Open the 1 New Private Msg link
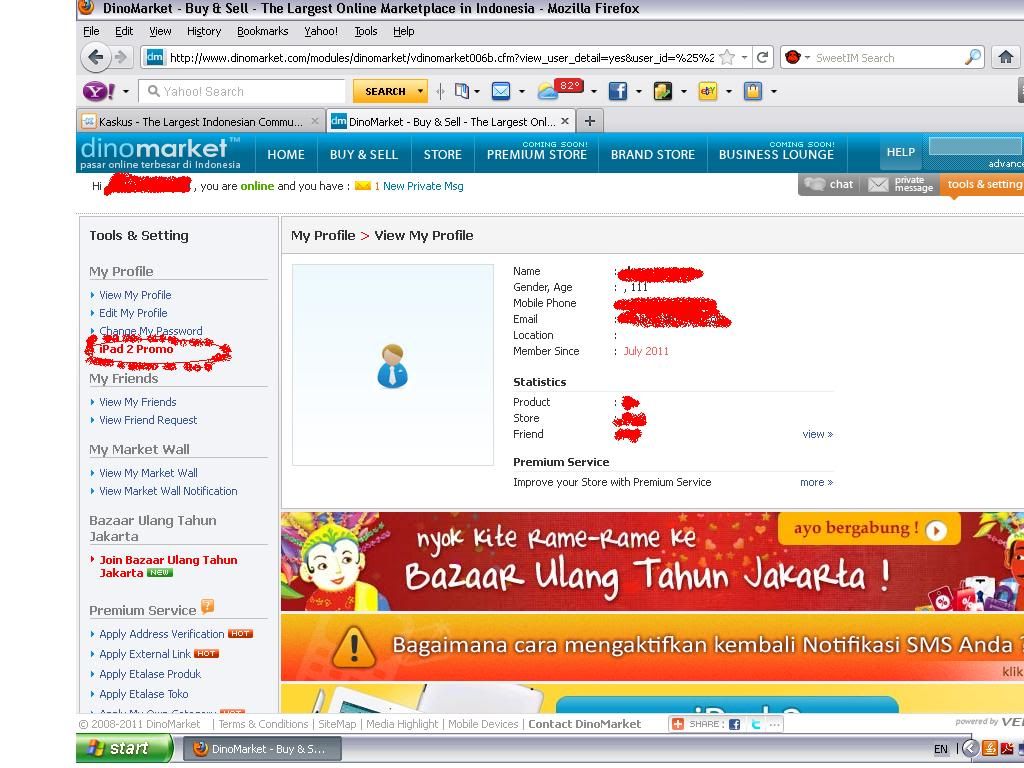1024x768 pixels. [419, 186]
